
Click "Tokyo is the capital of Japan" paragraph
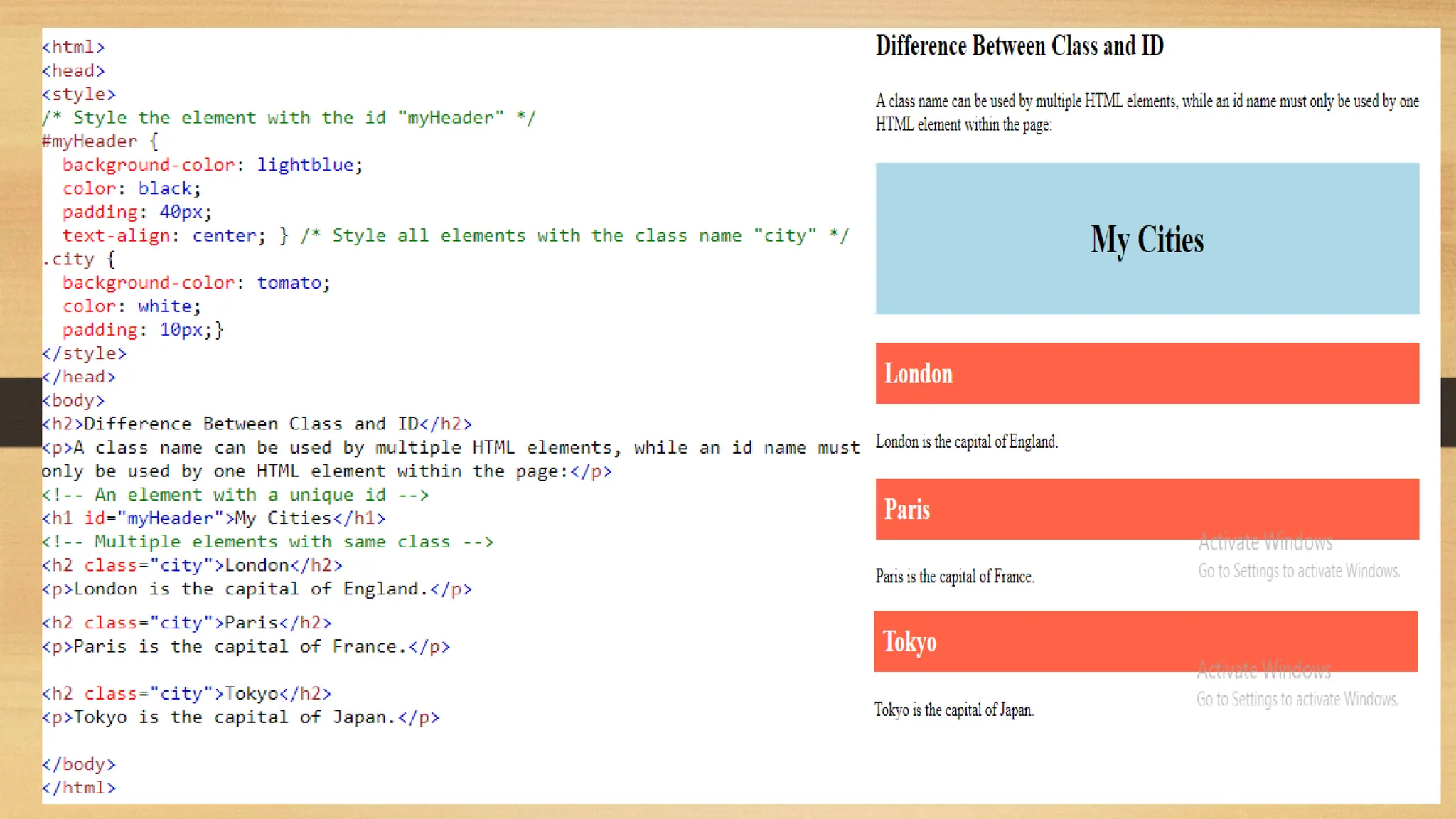click(x=953, y=710)
